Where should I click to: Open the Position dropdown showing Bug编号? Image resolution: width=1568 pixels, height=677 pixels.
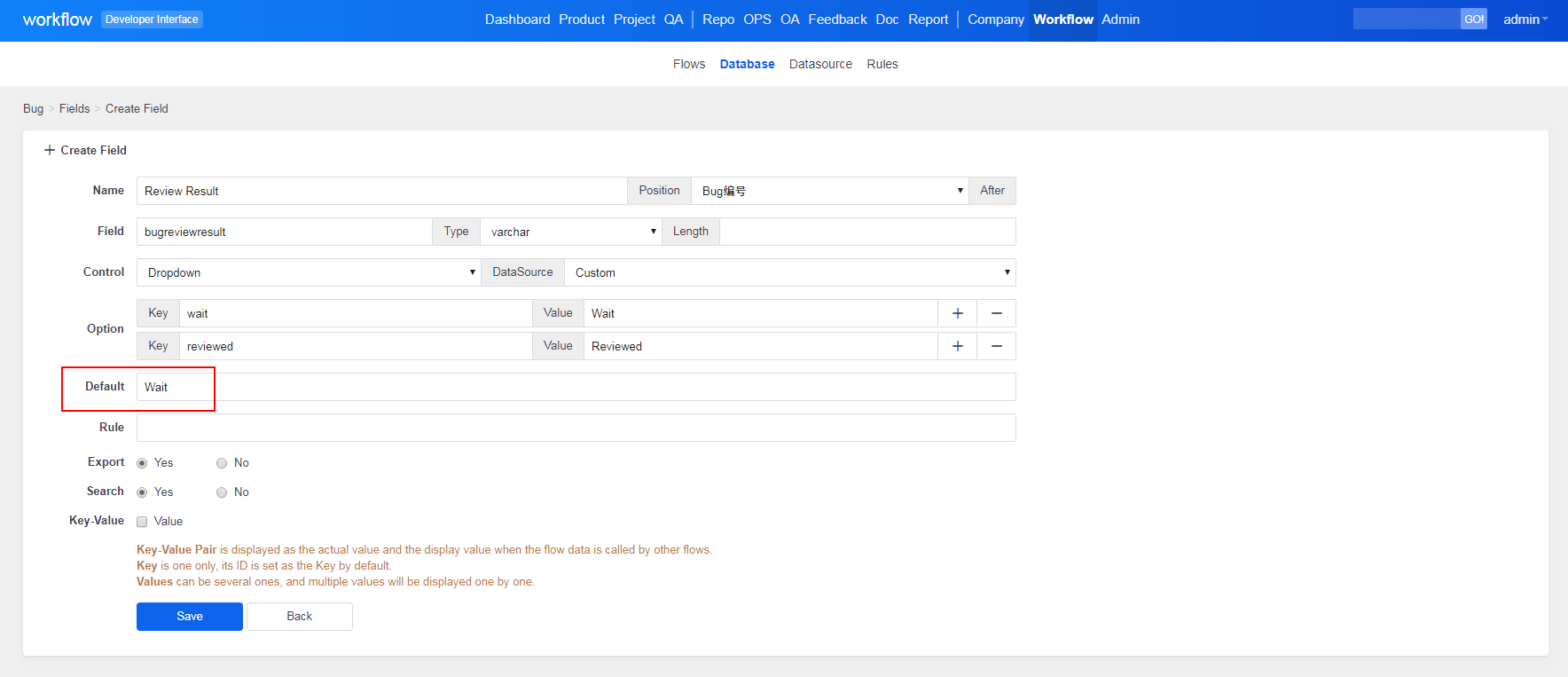[829, 191]
